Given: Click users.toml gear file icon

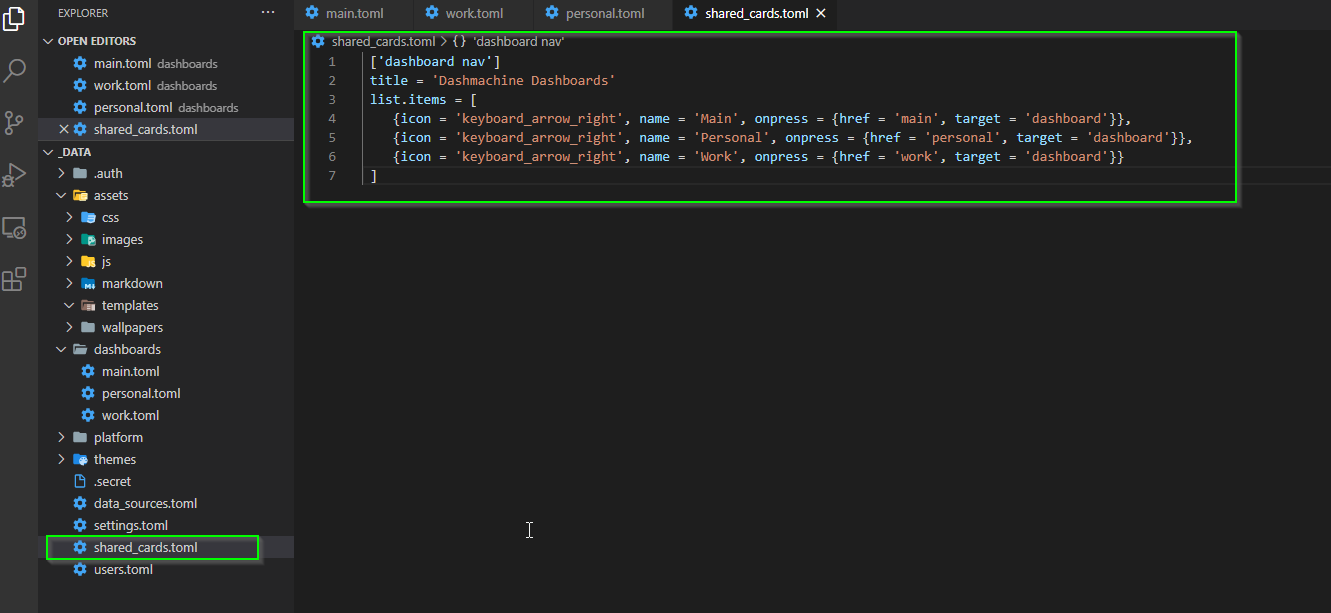Looking at the screenshot, I should click(80, 570).
